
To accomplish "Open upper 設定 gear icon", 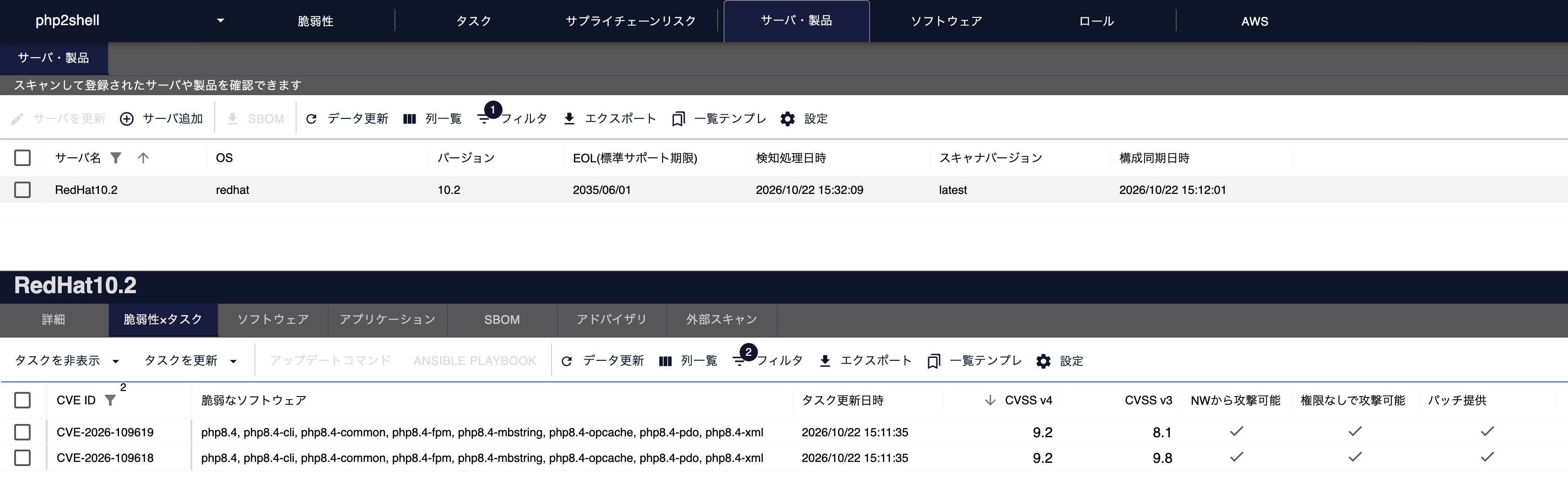I will (x=788, y=118).
